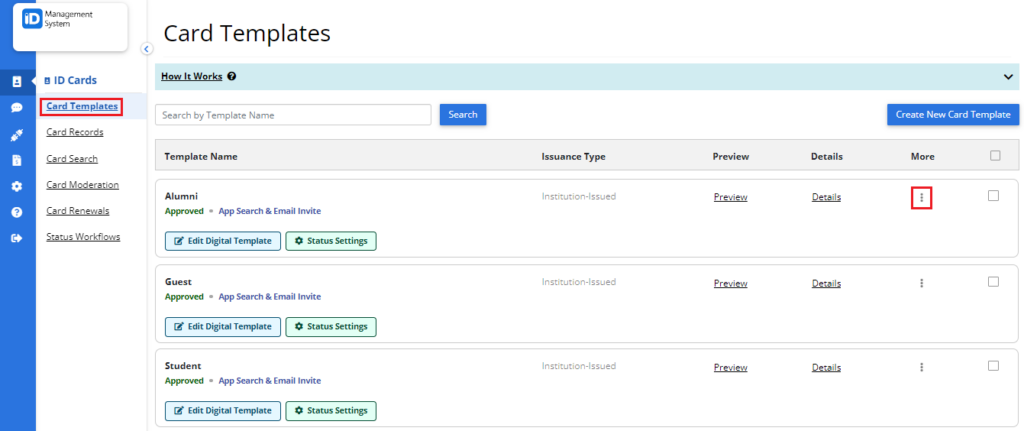Expand the How It Works panel chevron
Image resolution: width=1024 pixels, height=431 pixels.
point(1008,76)
